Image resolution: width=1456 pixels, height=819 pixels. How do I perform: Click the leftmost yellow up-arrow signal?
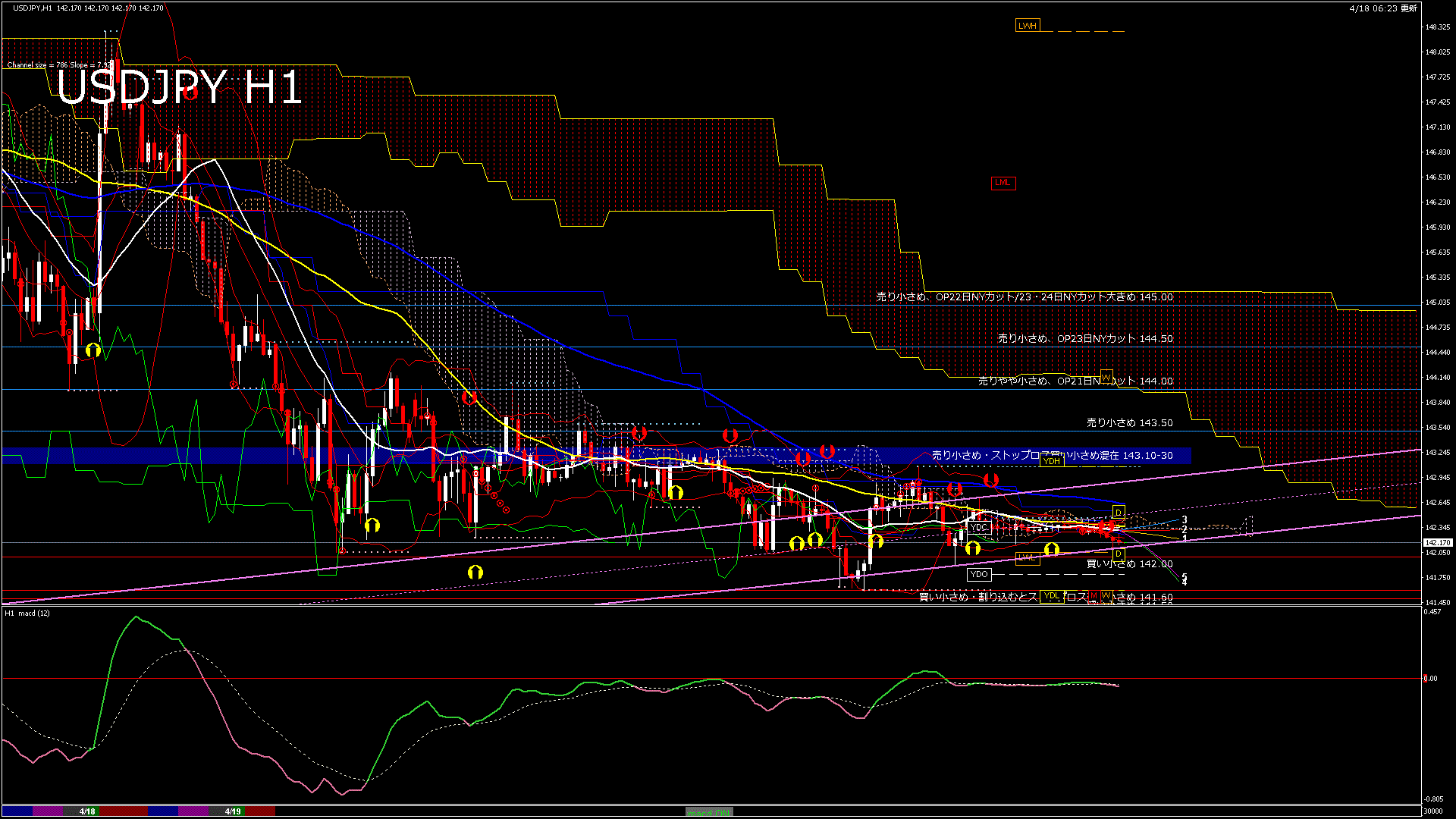click(x=93, y=350)
